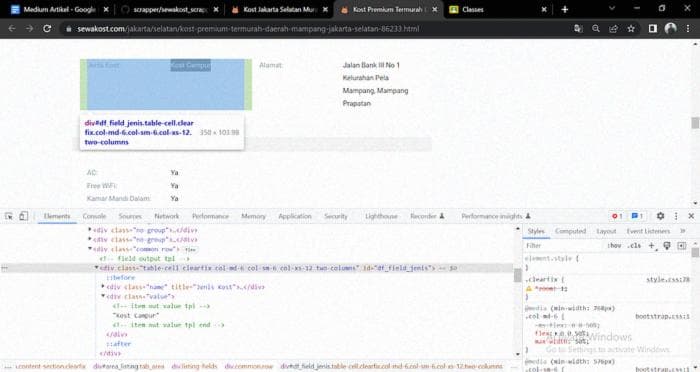Click the browser forward arrow

(x=29, y=29)
